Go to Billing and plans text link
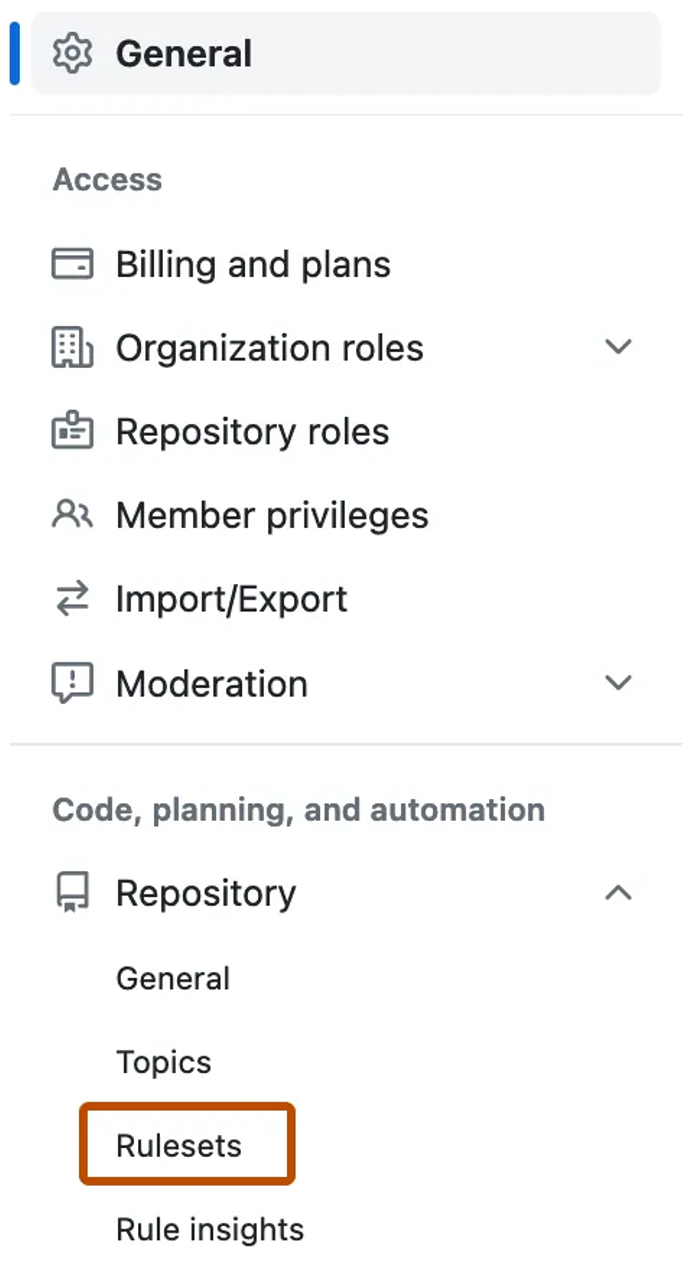 pos(253,265)
